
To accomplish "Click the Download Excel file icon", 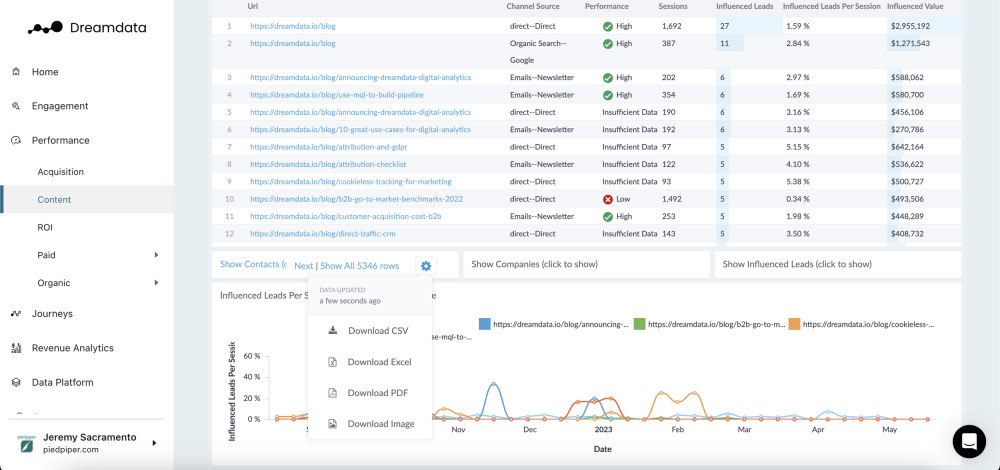I will pos(332,362).
